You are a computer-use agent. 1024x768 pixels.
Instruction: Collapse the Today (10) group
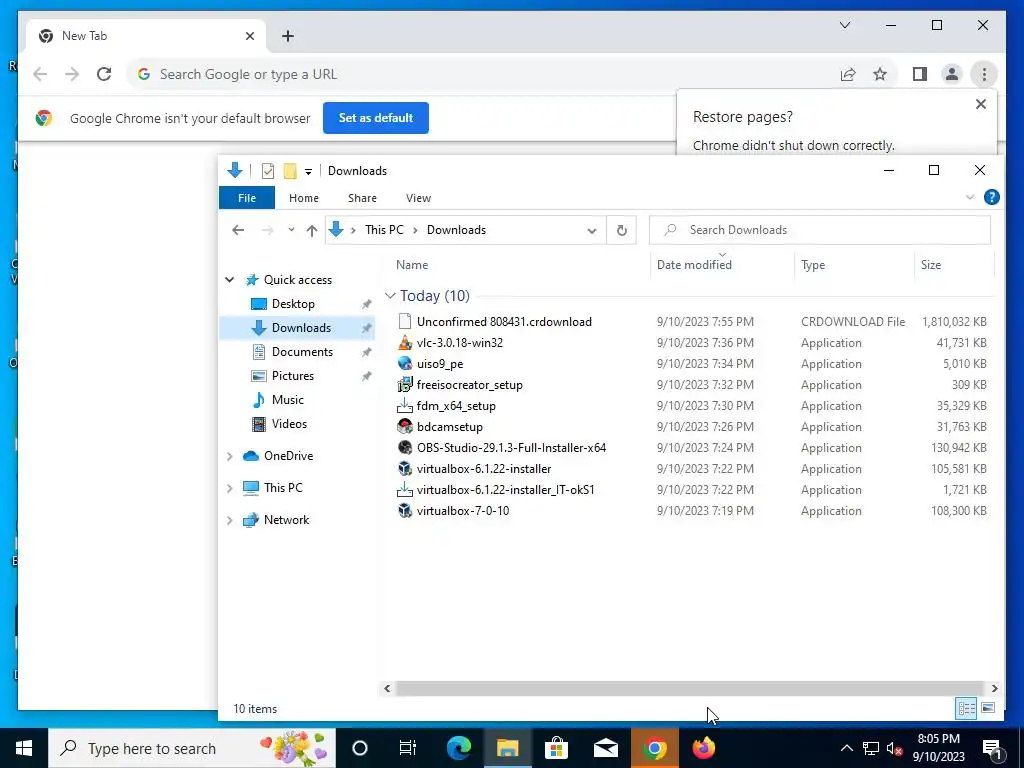(x=391, y=296)
